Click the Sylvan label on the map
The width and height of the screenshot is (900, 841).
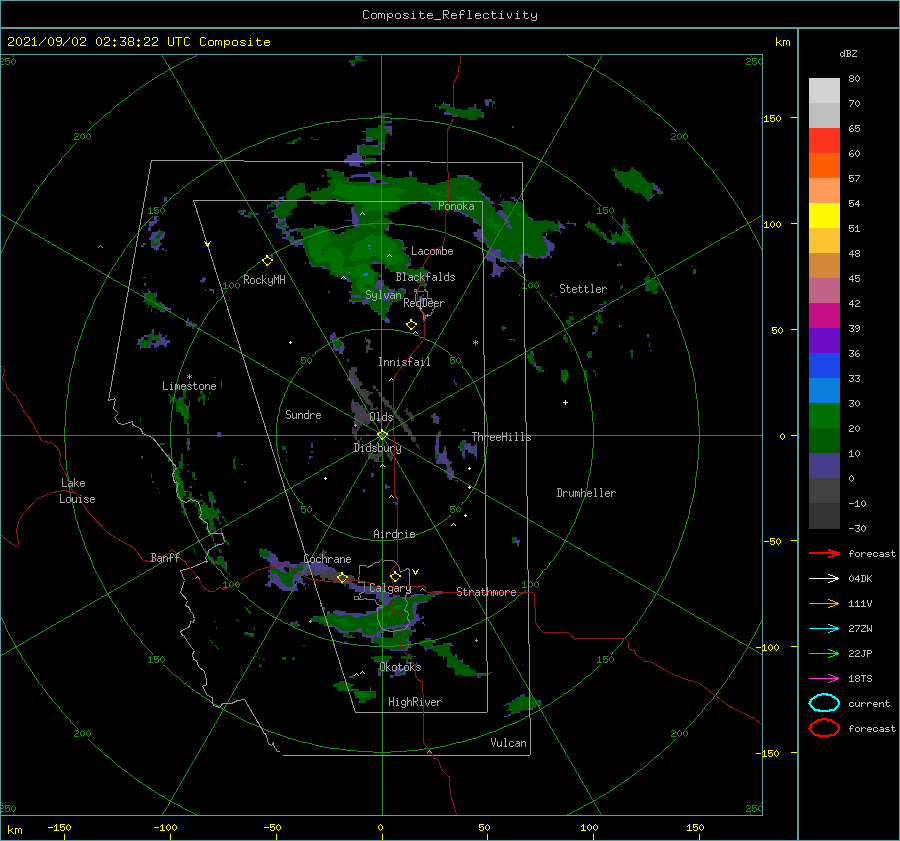[x=383, y=295]
